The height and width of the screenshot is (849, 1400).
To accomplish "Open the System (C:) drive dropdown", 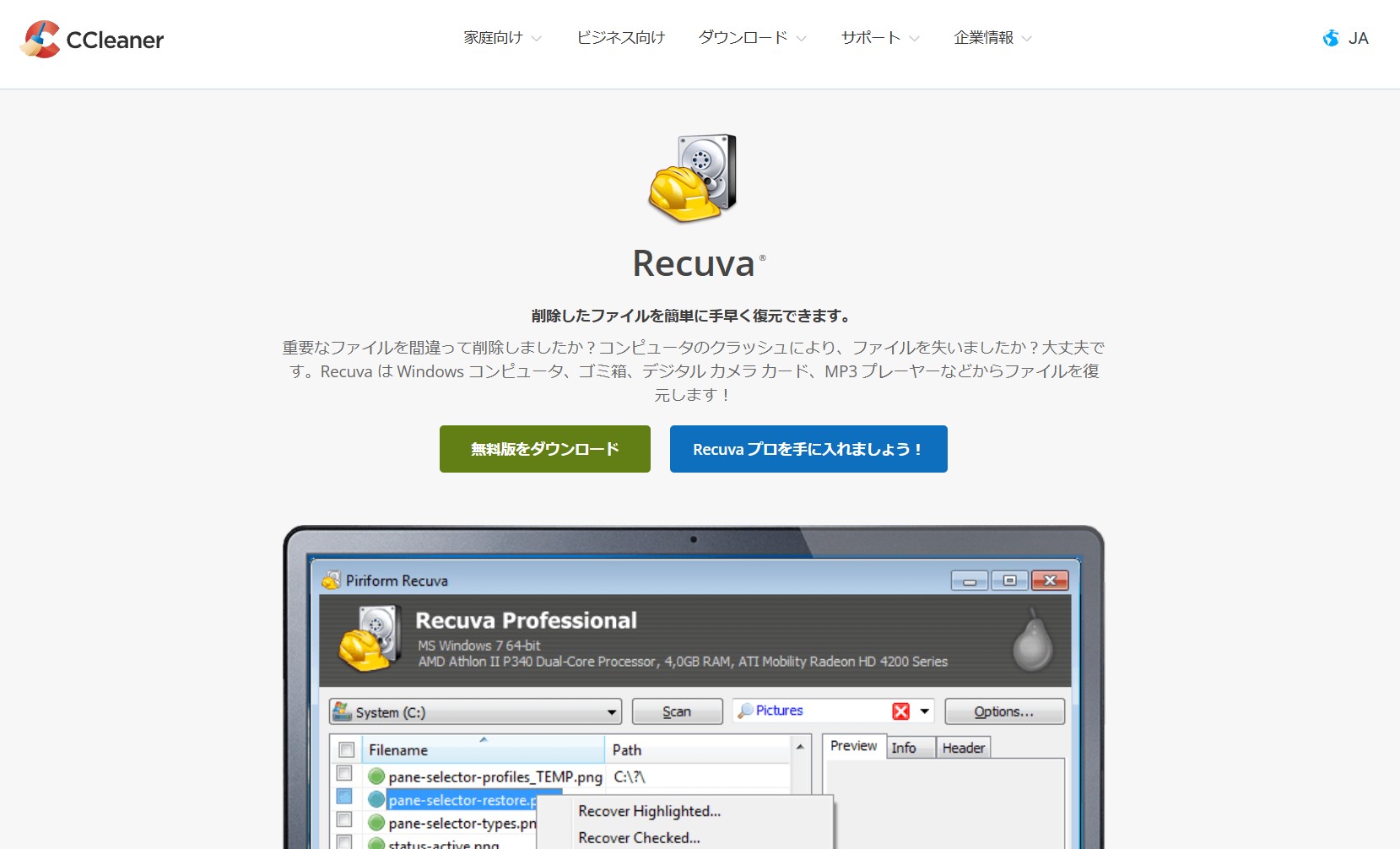I will coord(611,712).
